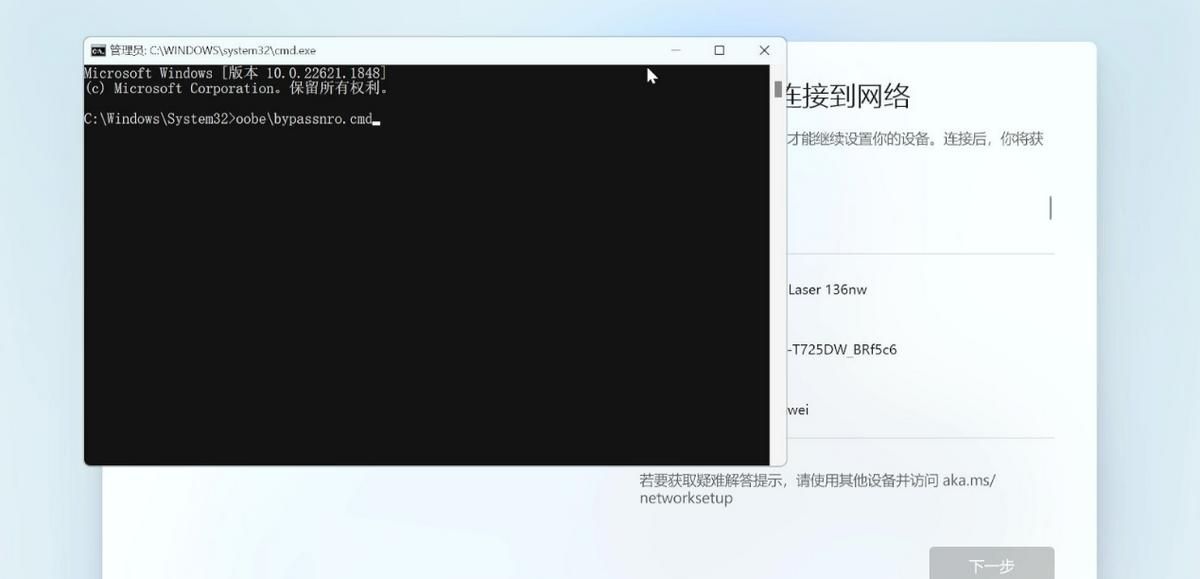The image size is (1200, 579).
Task: Click the 下一步 button in setup window
Action: pos(991,563)
